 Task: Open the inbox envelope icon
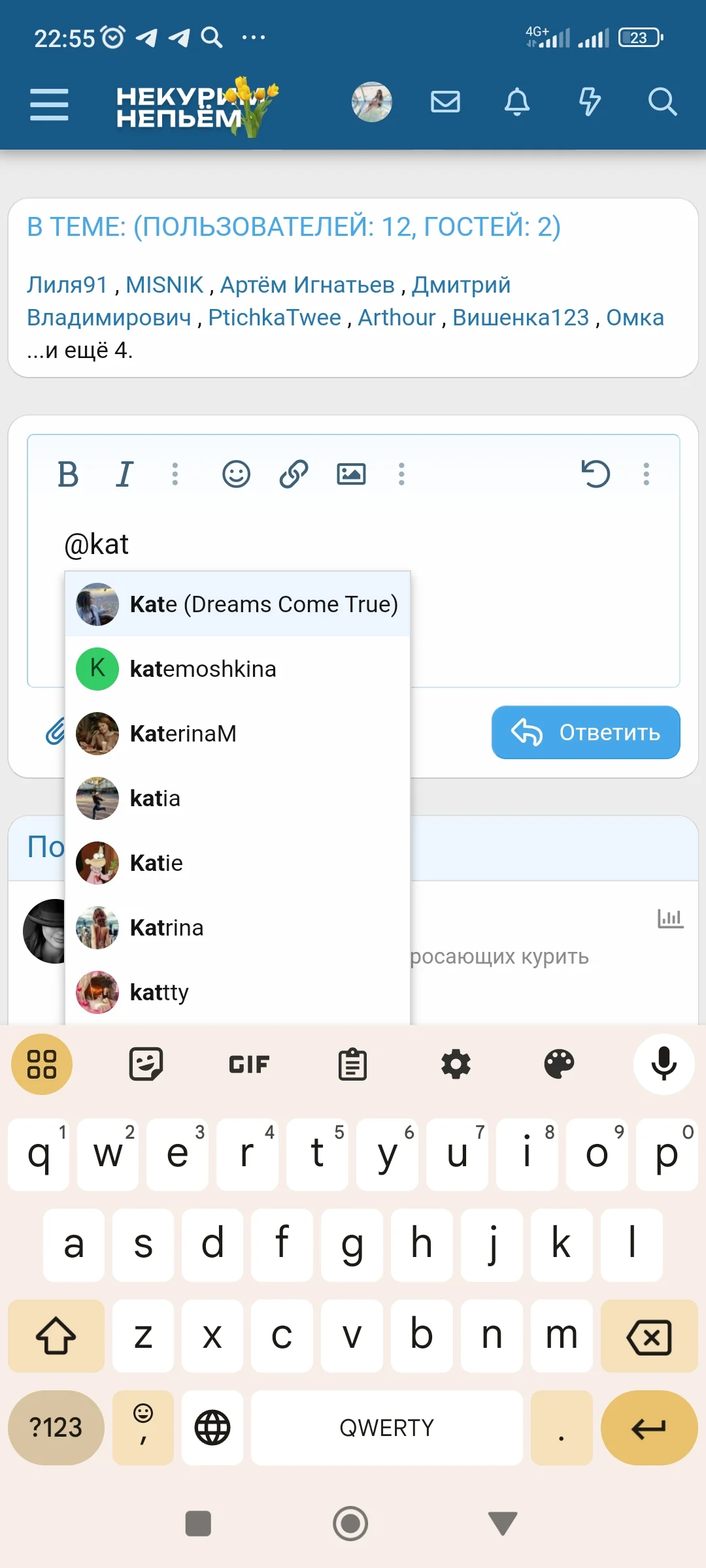[x=445, y=102]
